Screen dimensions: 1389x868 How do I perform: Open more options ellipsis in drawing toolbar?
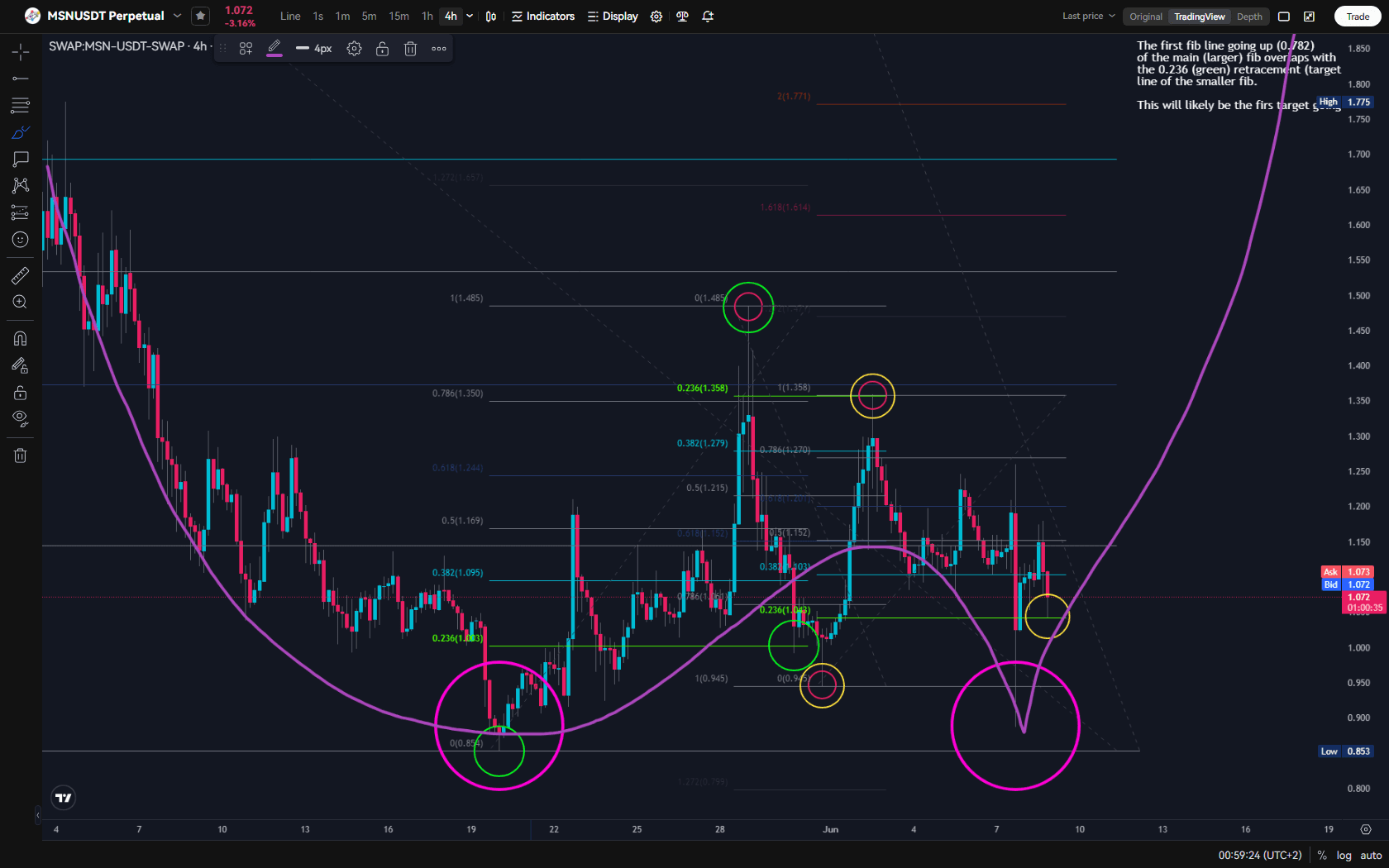(439, 49)
